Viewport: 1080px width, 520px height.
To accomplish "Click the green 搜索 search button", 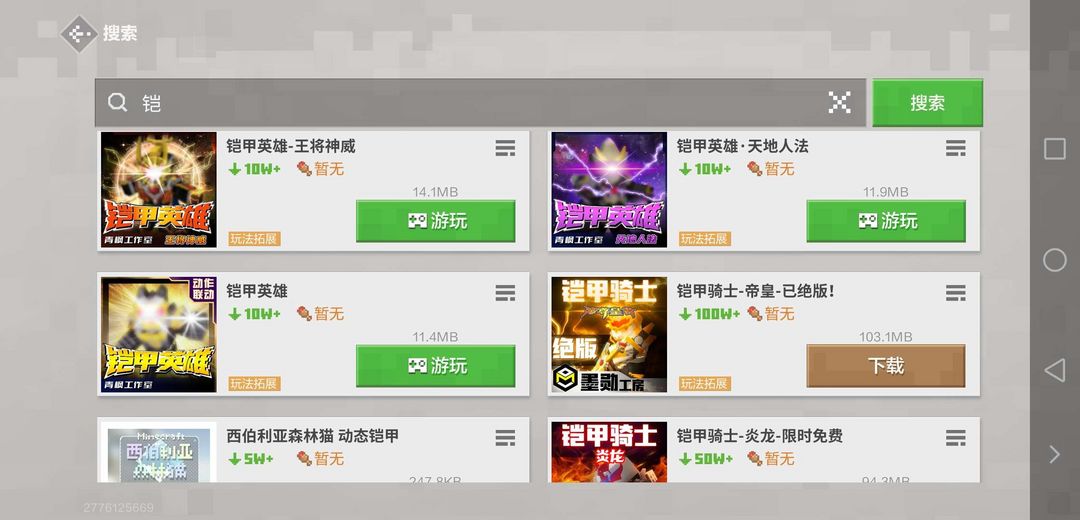I will pyautogui.click(x=927, y=103).
